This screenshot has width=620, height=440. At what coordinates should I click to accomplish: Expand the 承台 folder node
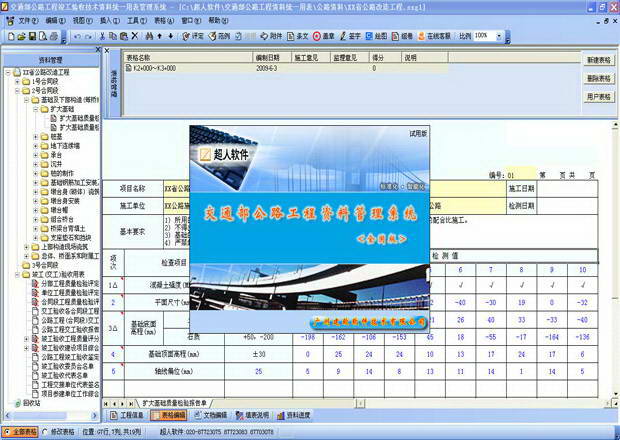(36, 155)
